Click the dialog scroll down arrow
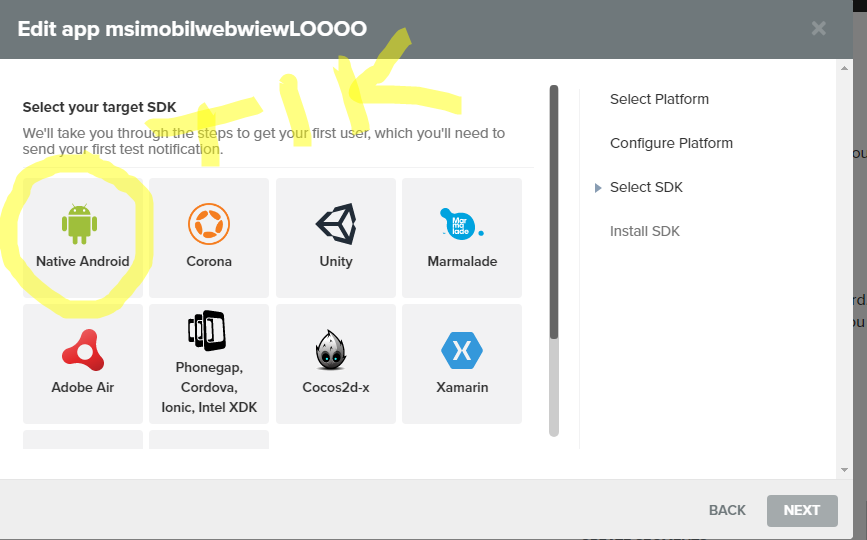 point(844,470)
